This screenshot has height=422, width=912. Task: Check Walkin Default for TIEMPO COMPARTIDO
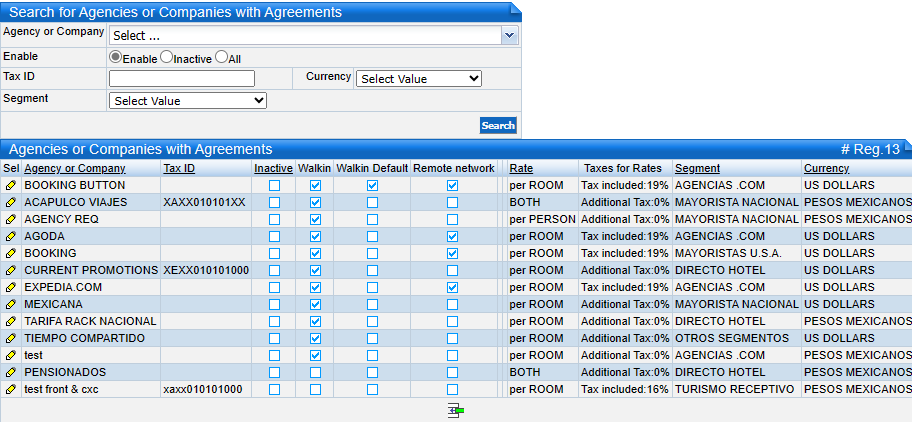(x=372, y=338)
